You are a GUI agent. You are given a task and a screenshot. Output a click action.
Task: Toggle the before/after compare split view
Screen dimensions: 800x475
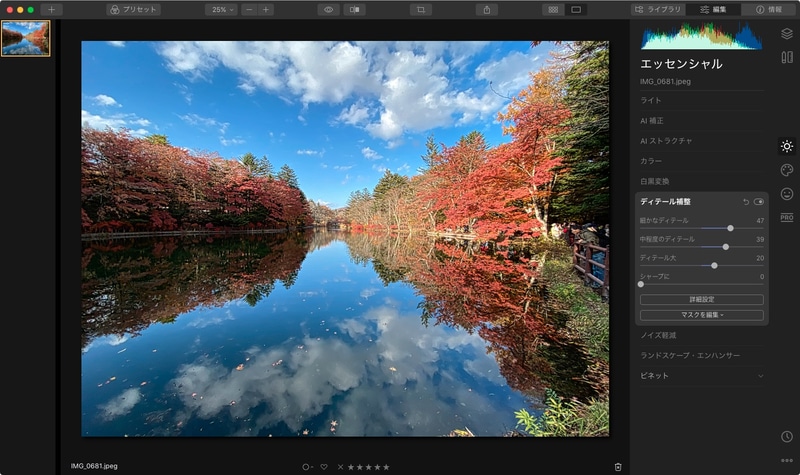point(354,10)
